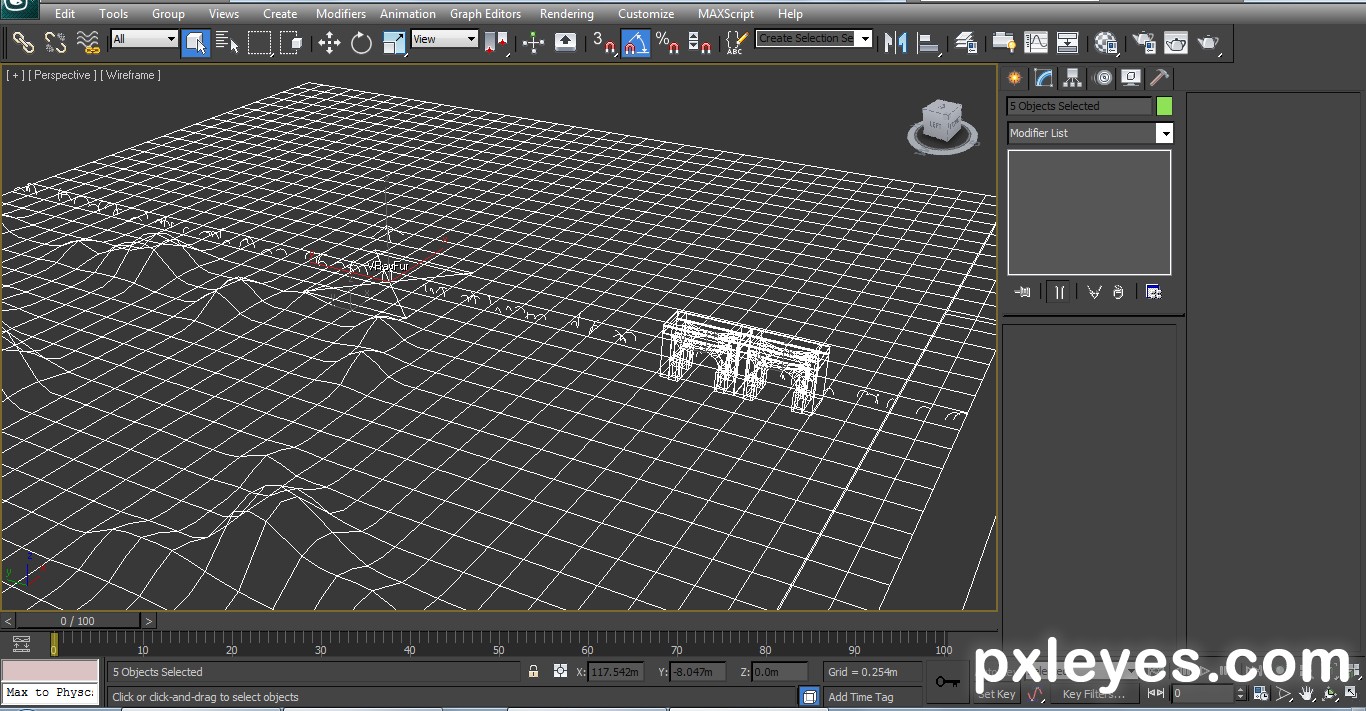Open Configure Modifier Sets
Viewport: 1366px width, 711px height.
pyautogui.click(x=1153, y=292)
